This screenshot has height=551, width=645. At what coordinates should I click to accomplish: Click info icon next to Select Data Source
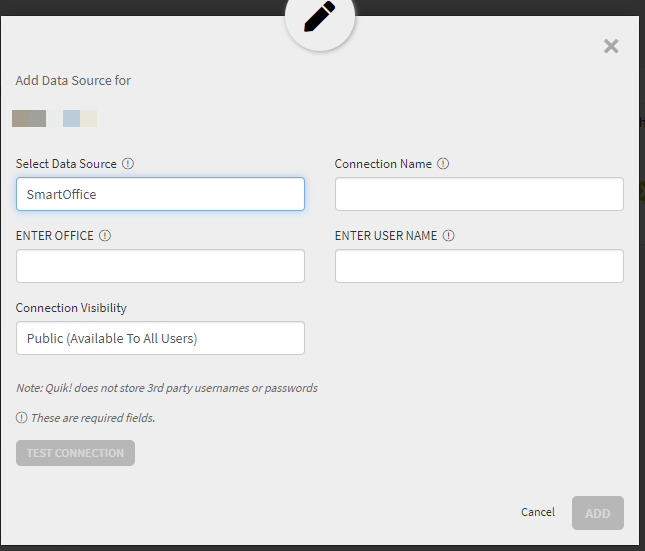128,164
